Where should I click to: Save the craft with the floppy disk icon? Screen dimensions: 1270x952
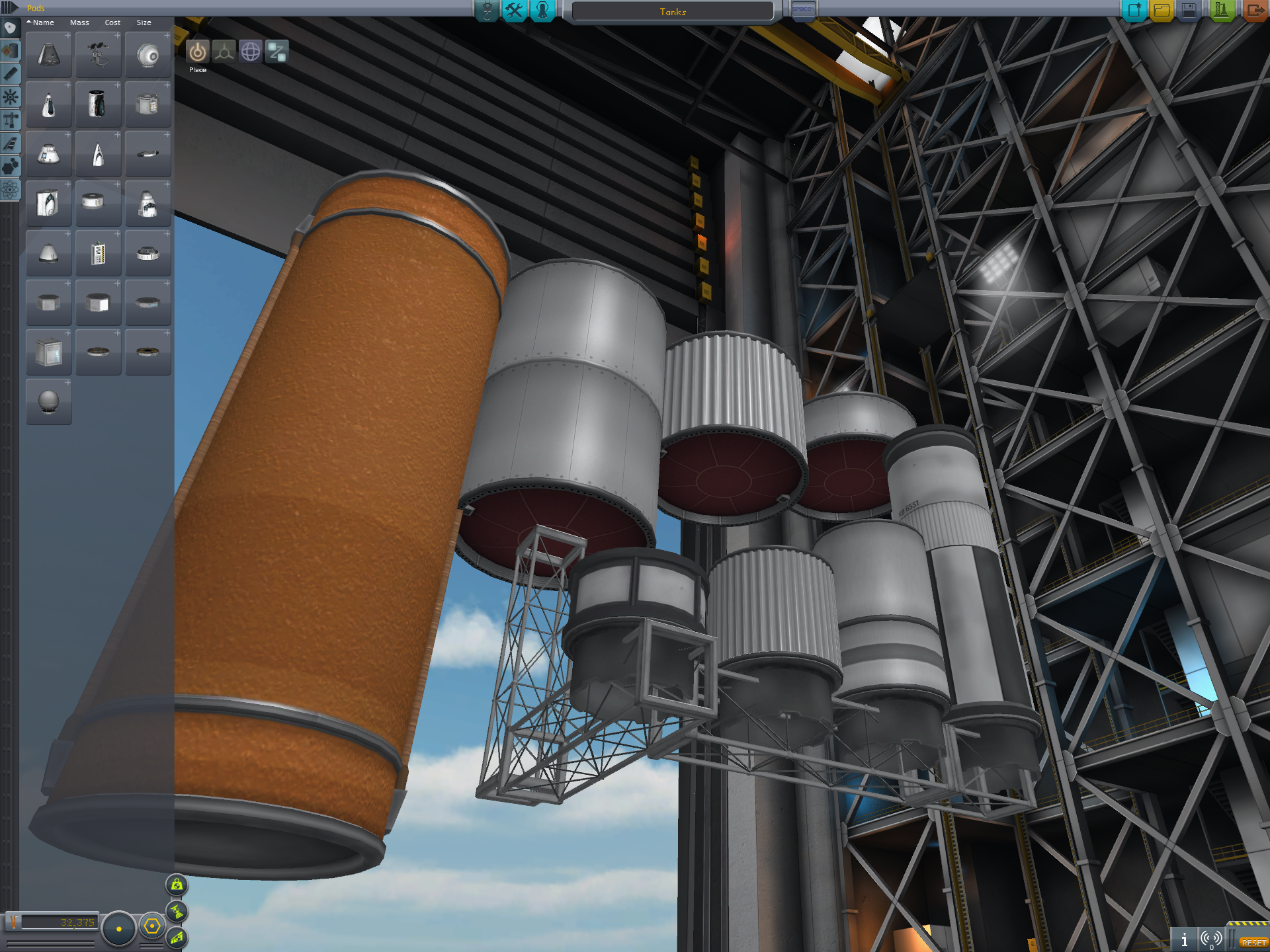pos(1189,11)
